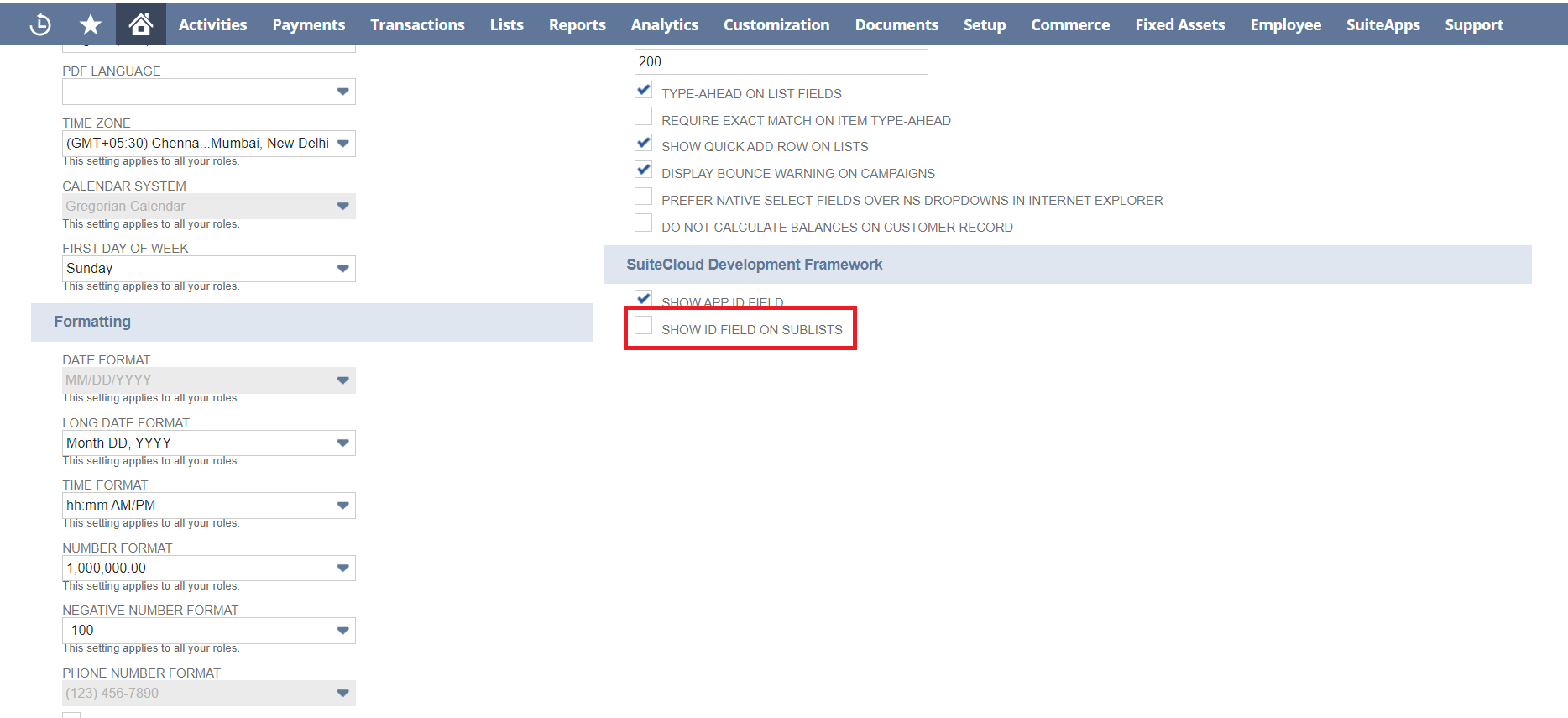Check Require Exact Match on Item Type-Ahead

click(x=644, y=117)
